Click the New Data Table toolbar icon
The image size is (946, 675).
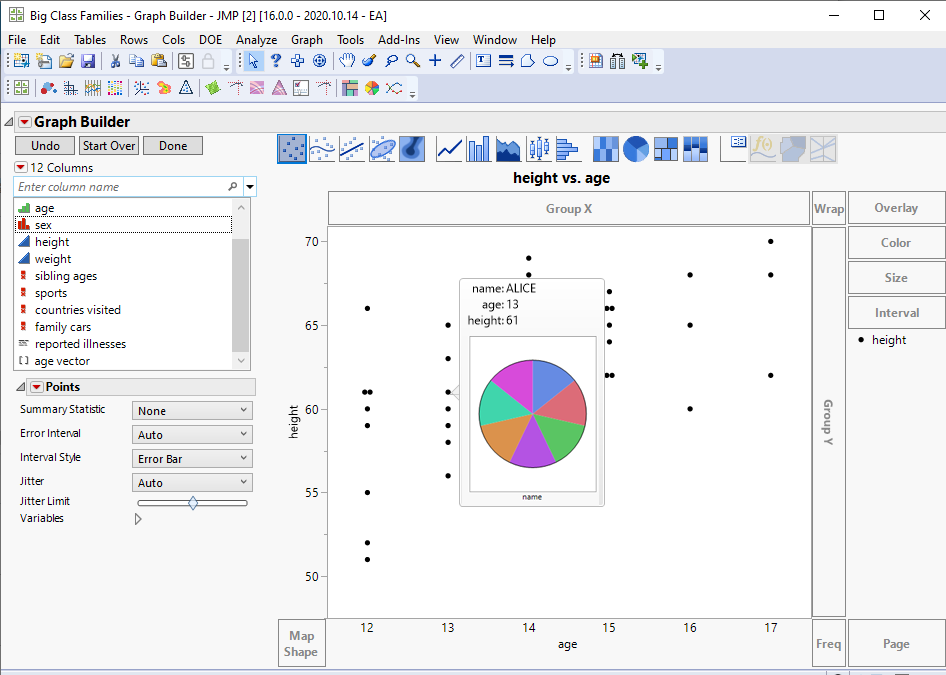[x=21, y=61]
